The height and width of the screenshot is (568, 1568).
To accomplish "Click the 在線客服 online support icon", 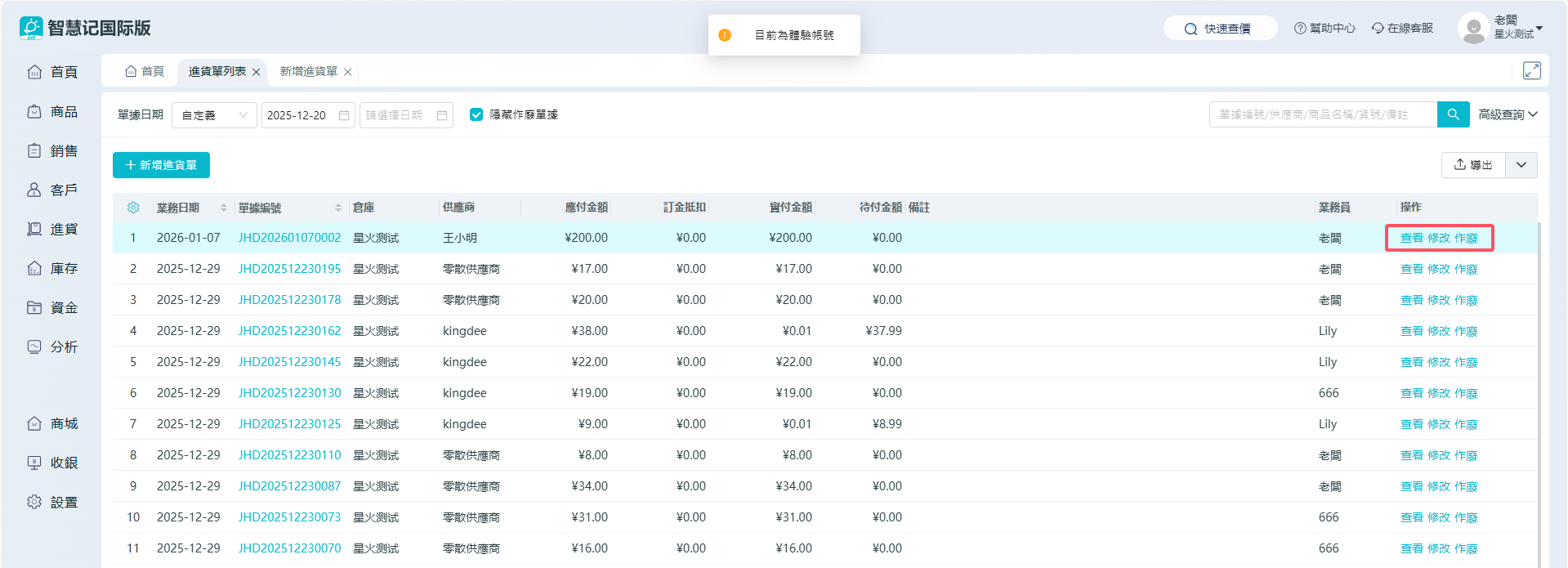I will tap(1378, 29).
